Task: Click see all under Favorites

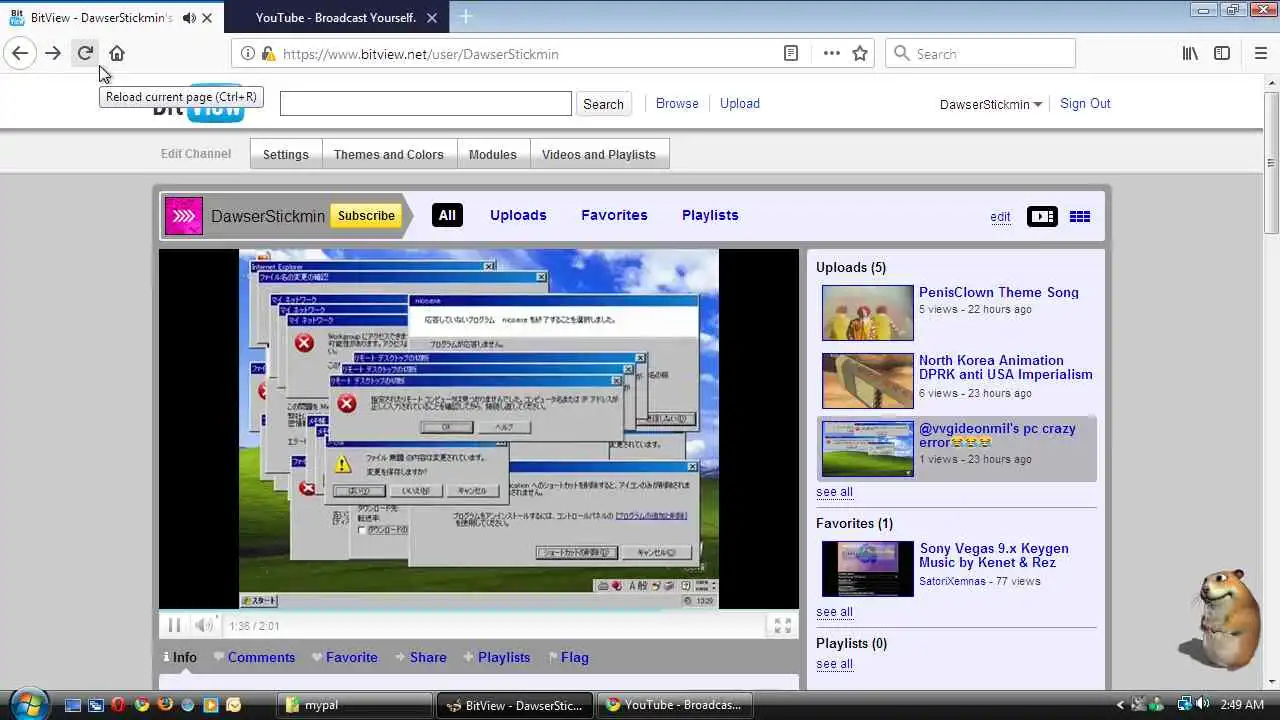Action: (x=834, y=611)
